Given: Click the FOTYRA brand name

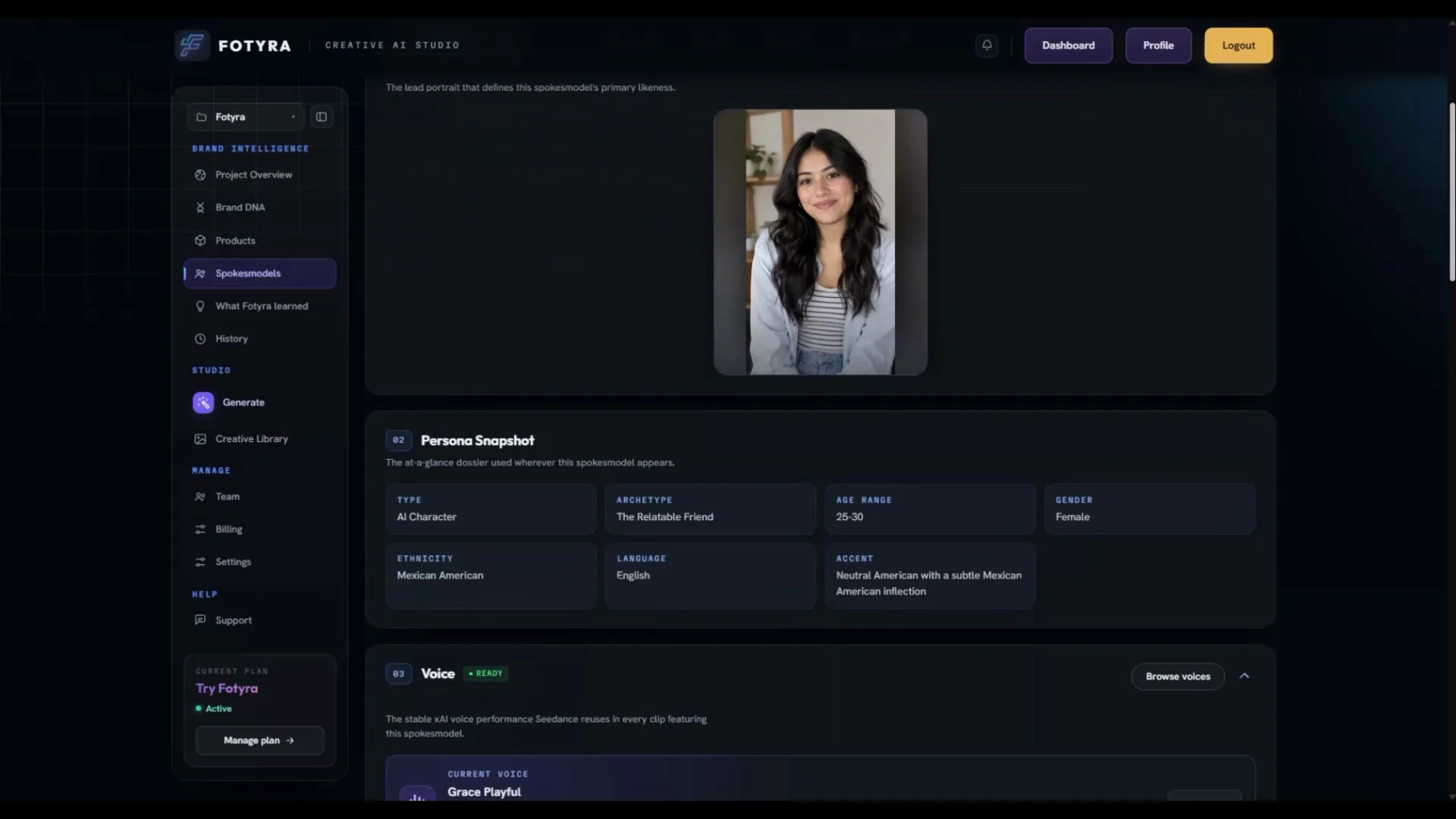Looking at the screenshot, I should click(255, 45).
